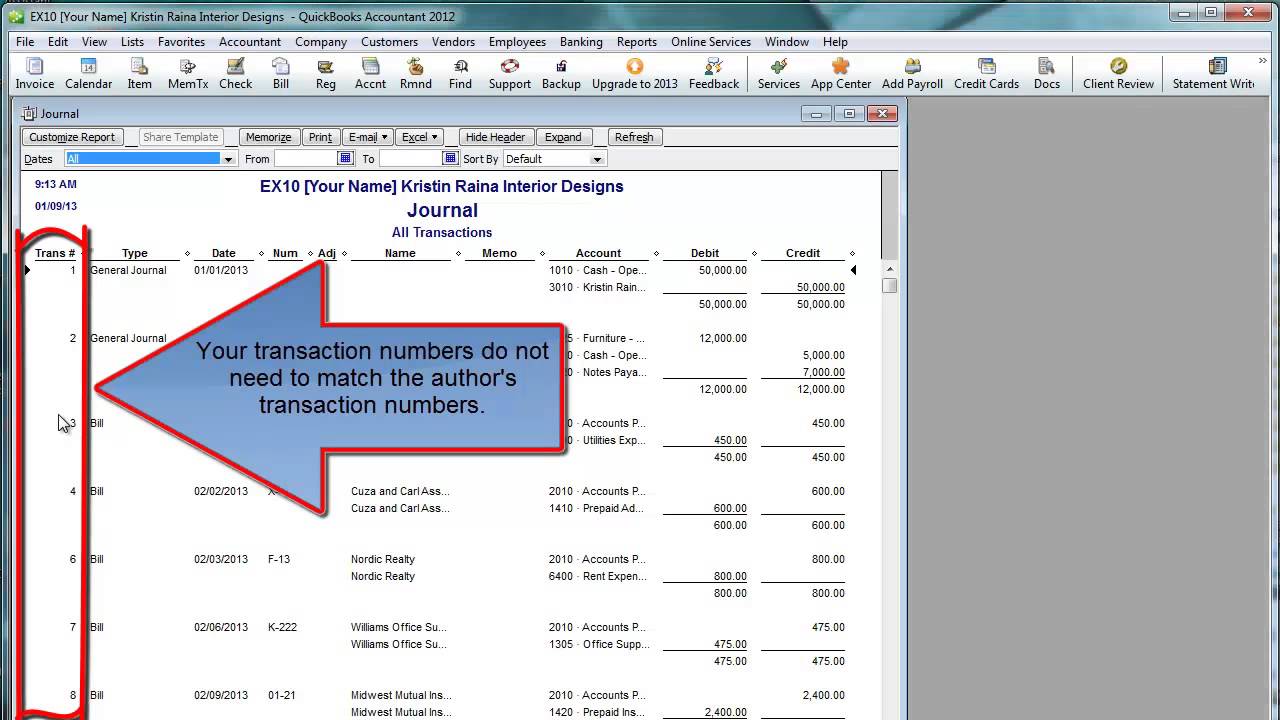Open the Statement Writer icon
The width and height of the screenshot is (1280, 720).
1215,74
